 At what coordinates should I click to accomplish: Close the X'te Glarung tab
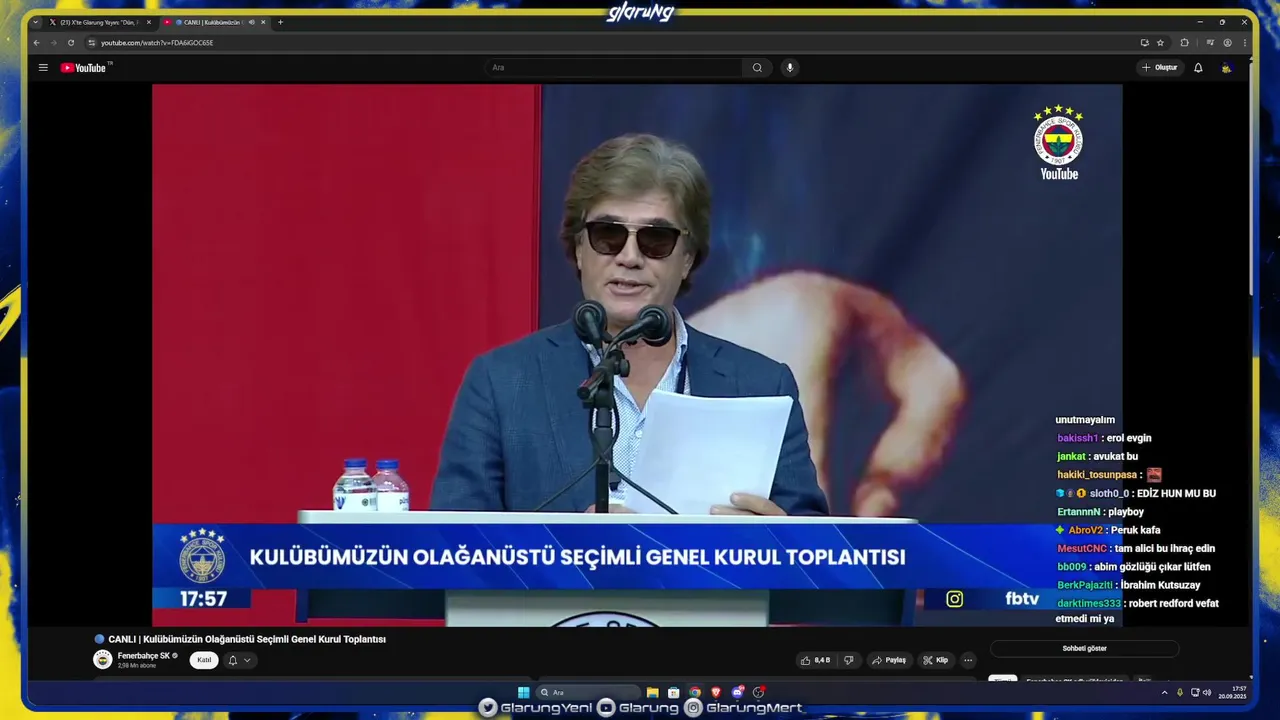[x=149, y=22]
